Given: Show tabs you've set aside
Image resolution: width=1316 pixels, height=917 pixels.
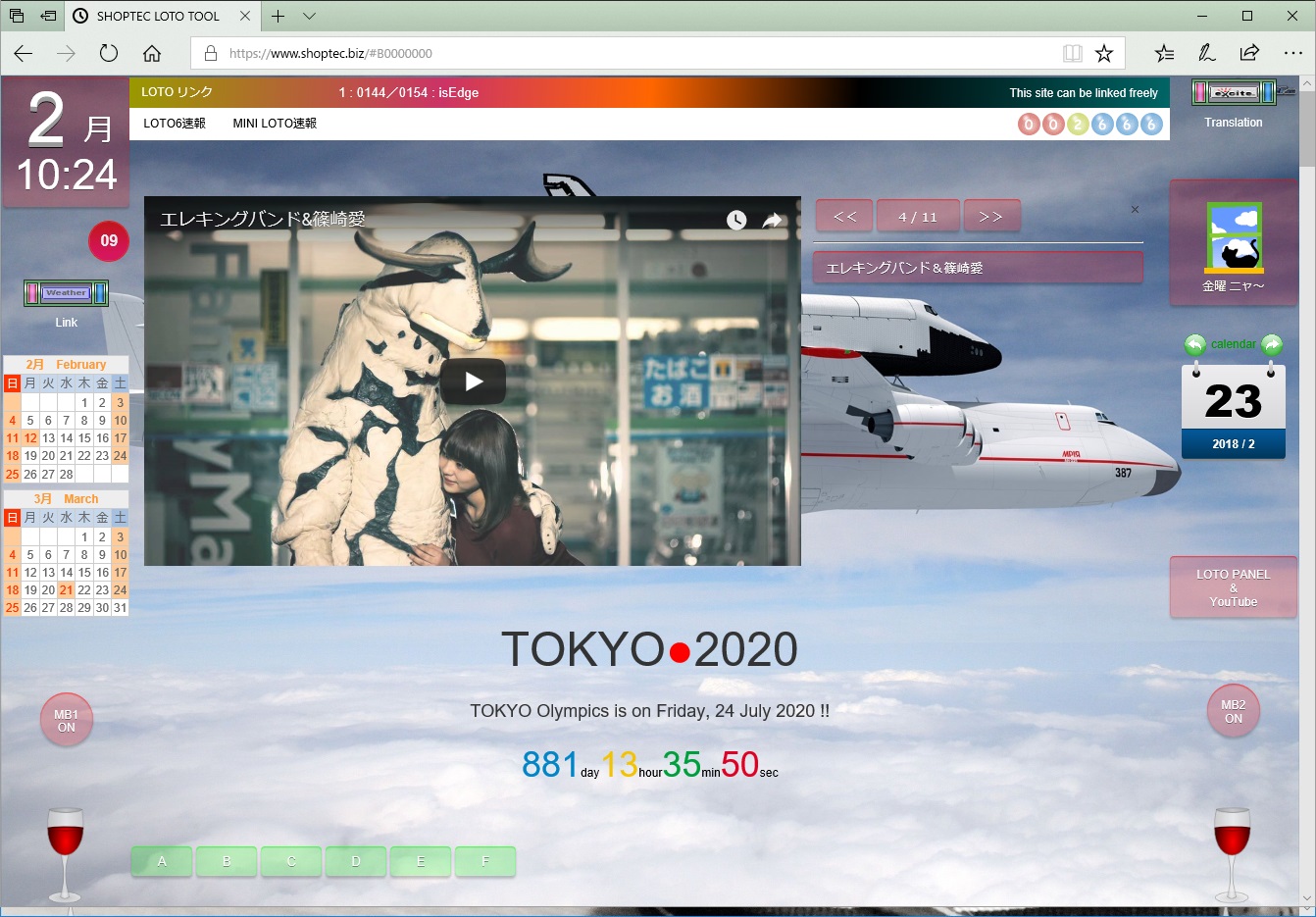Looking at the screenshot, I should click(x=17, y=16).
